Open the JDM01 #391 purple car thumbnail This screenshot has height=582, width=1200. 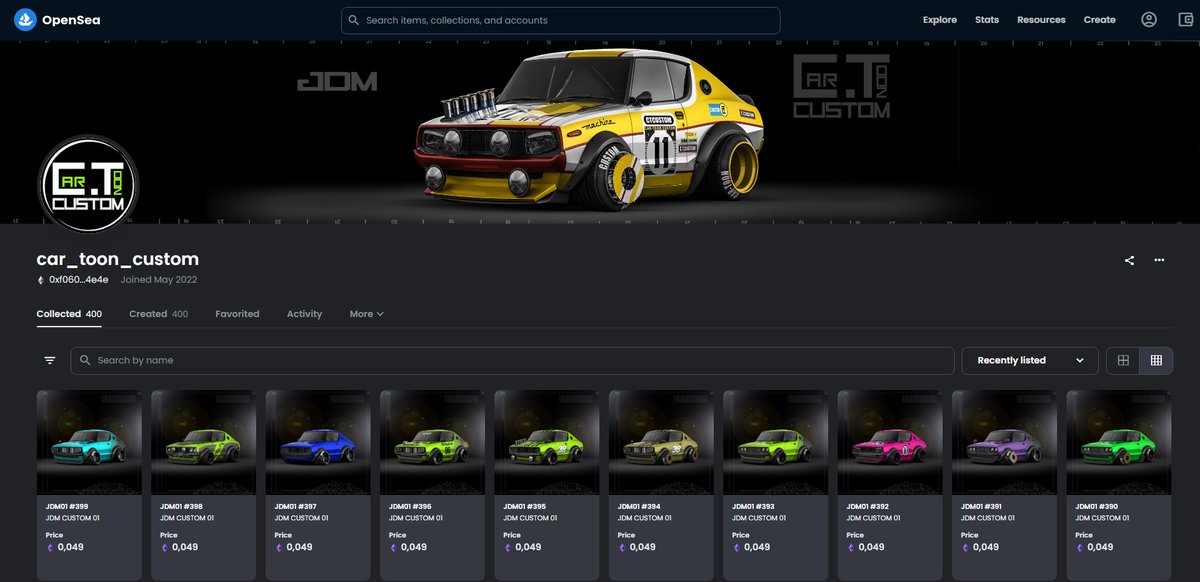click(x=1004, y=442)
